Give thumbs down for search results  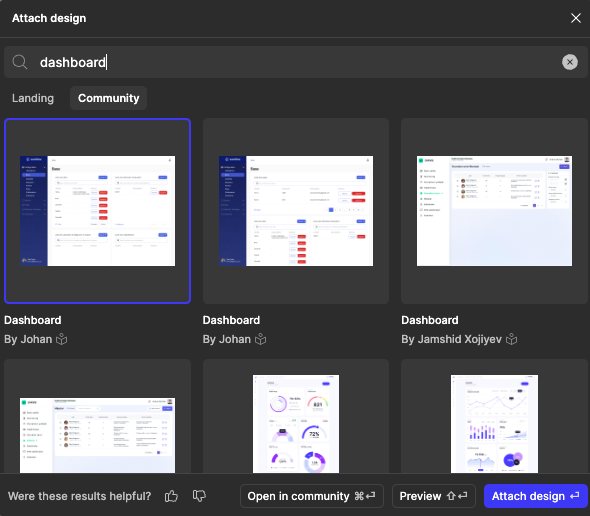(x=199, y=496)
